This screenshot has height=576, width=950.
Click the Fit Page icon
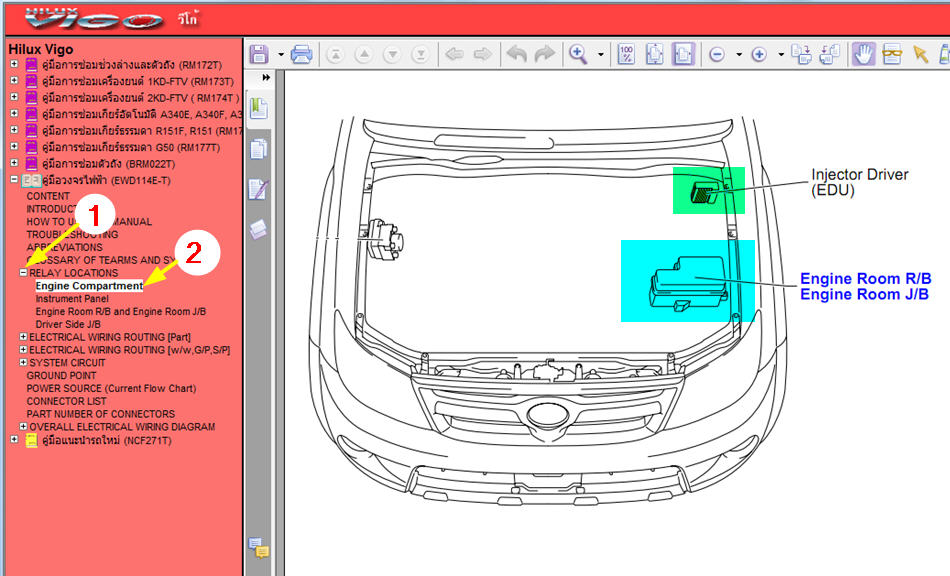click(x=655, y=55)
